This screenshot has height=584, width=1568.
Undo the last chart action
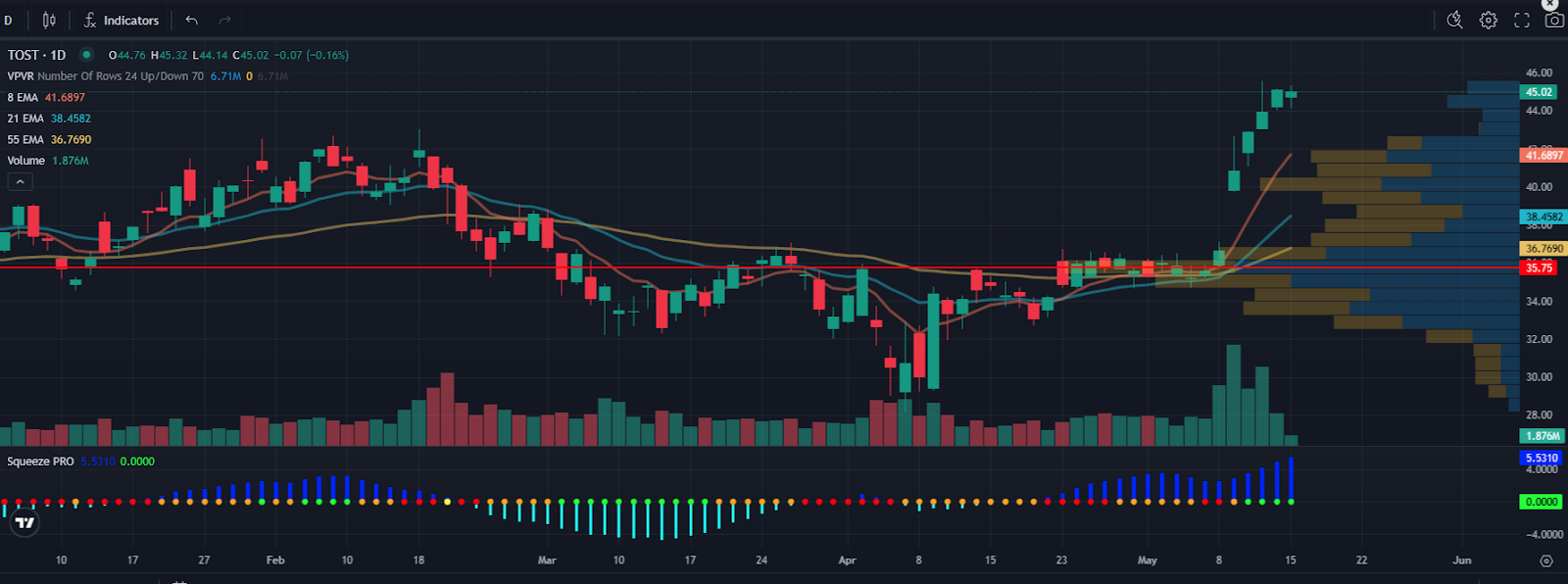pos(192,21)
